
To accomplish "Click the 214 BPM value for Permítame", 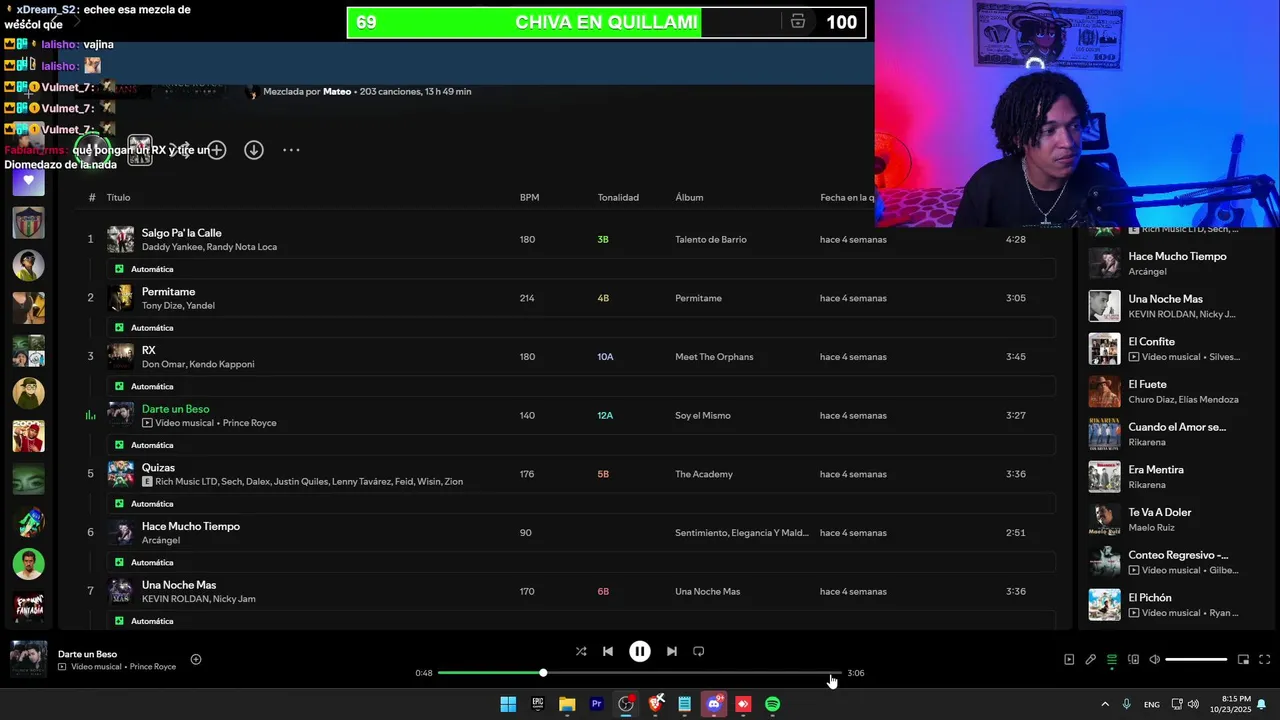I will pos(527,298).
